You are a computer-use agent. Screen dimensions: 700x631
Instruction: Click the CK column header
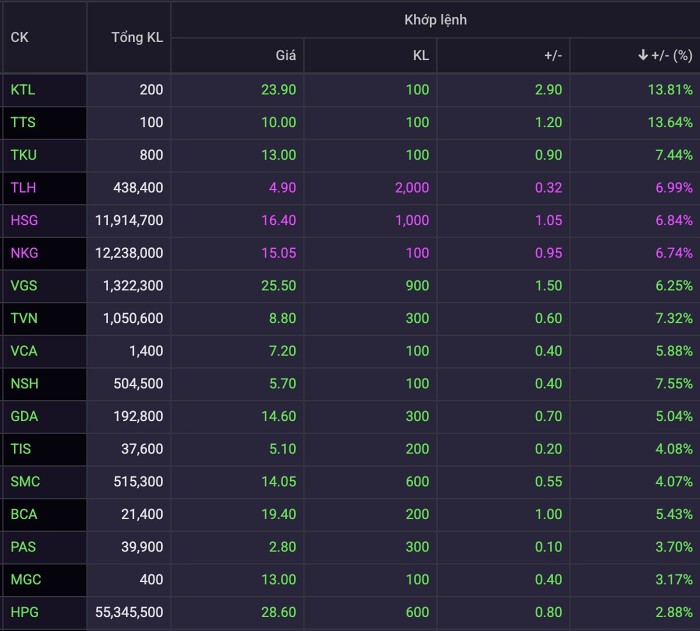click(x=20, y=37)
